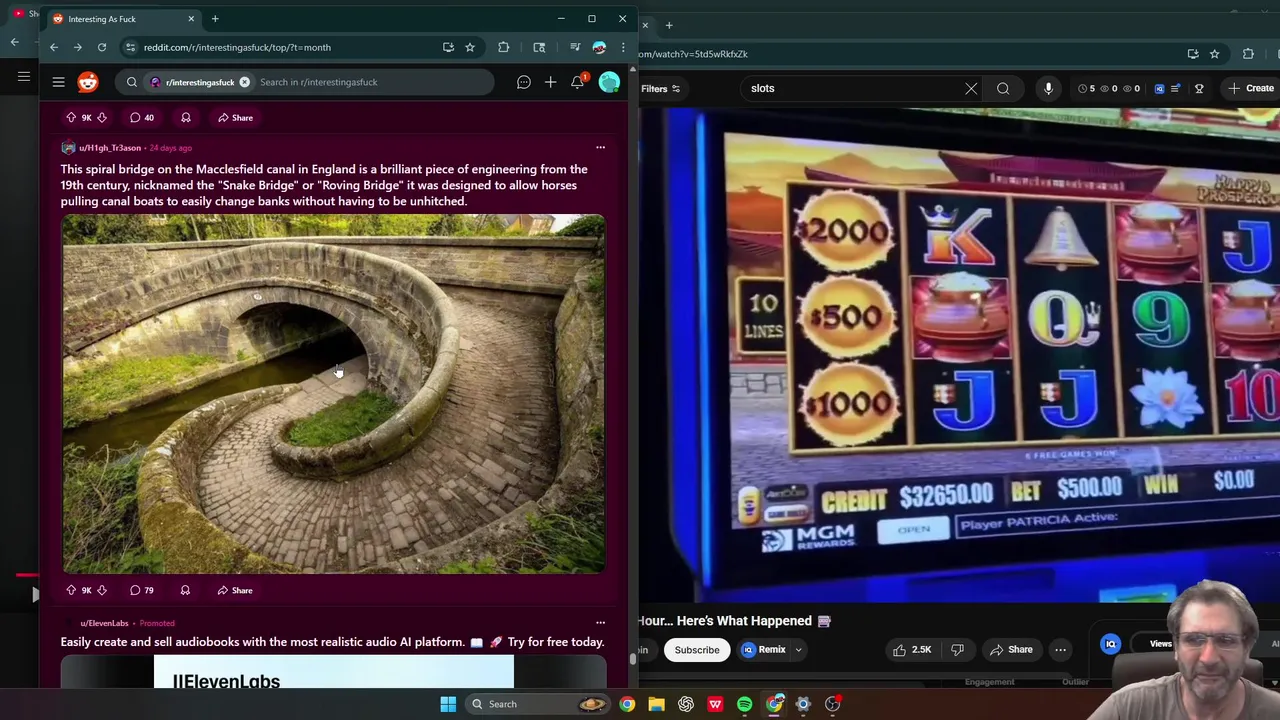Dislike the YouTube video
The height and width of the screenshot is (720, 1280).
tap(957, 650)
